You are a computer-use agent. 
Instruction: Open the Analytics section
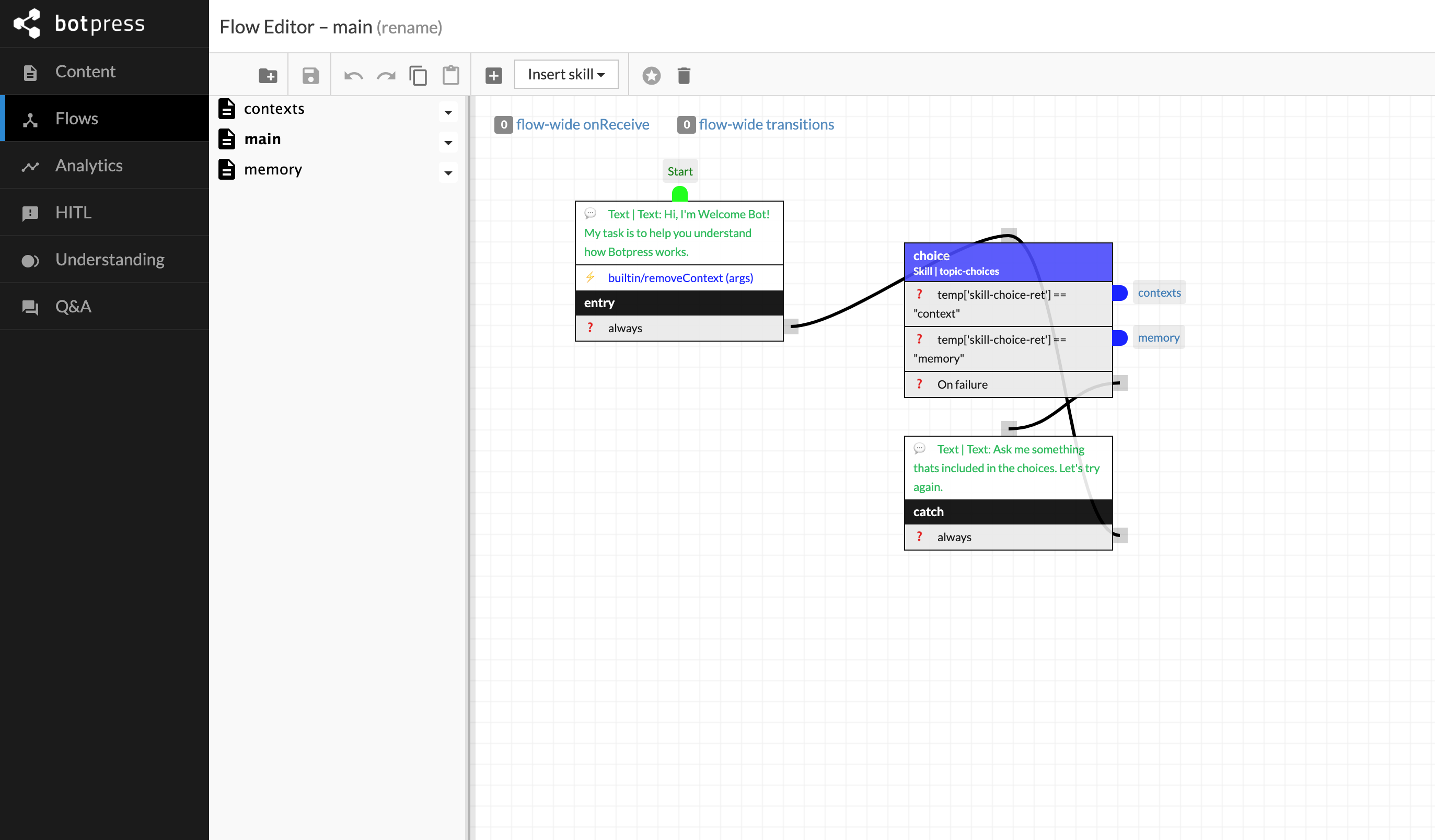tap(104, 166)
